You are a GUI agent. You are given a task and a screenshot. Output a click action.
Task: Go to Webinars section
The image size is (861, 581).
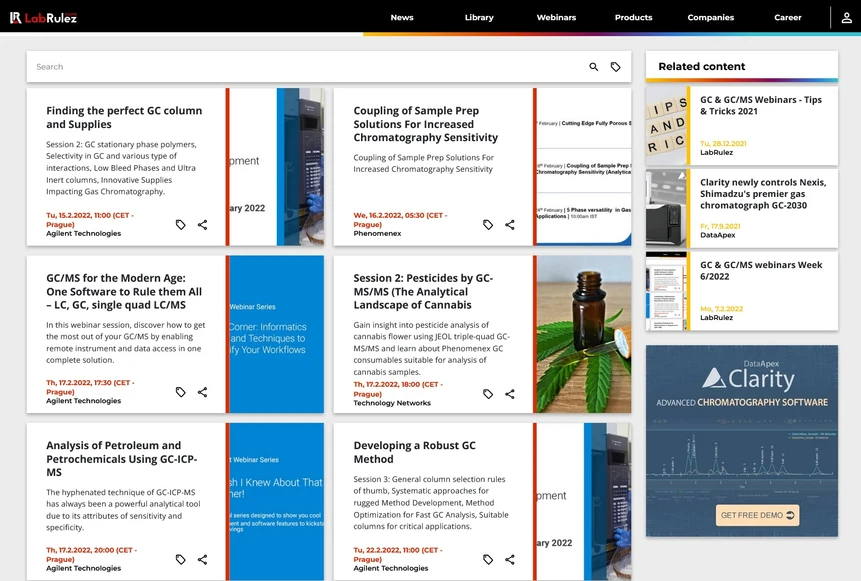click(556, 18)
